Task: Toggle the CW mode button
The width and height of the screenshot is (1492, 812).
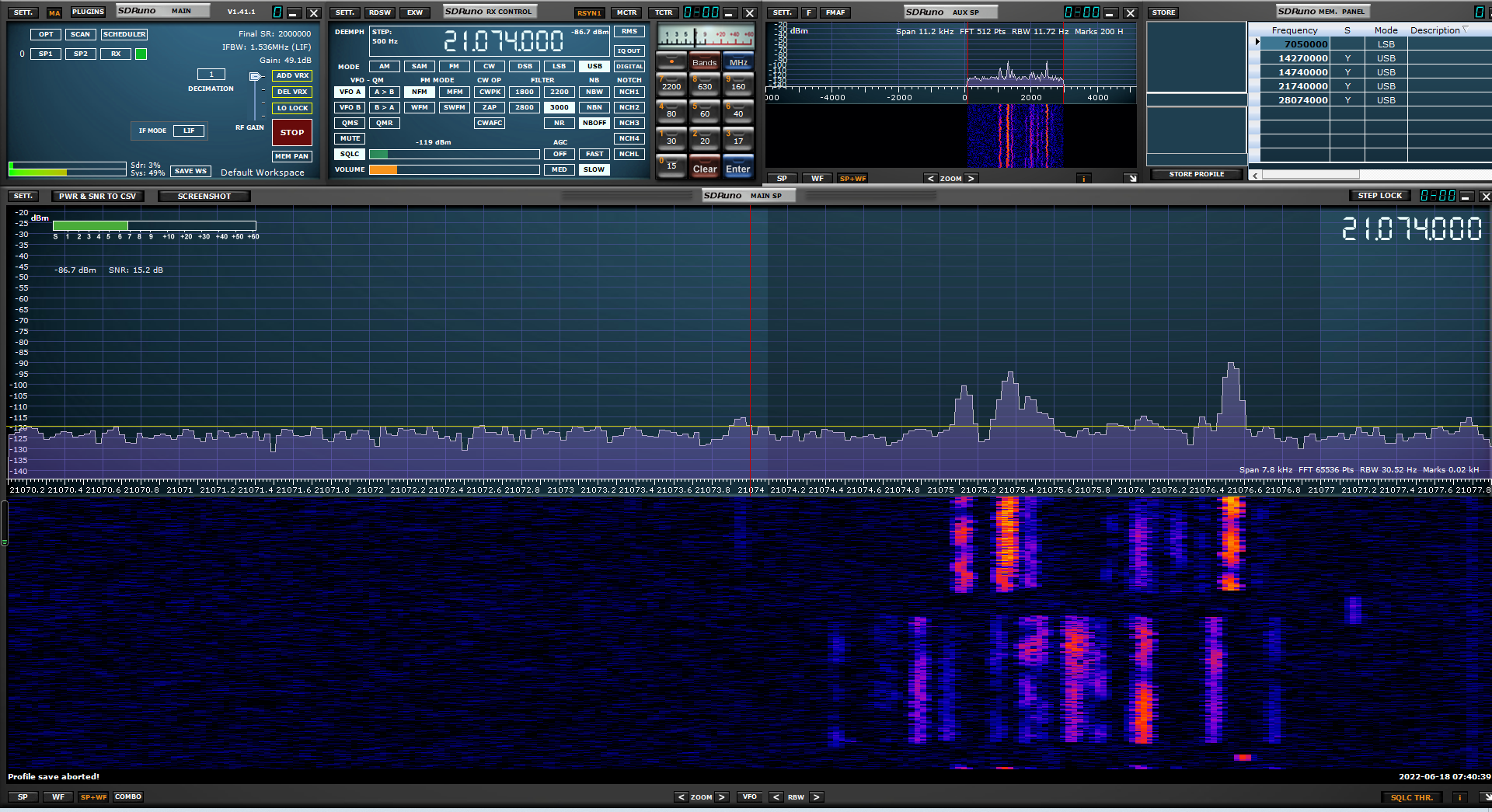Action: pyautogui.click(x=490, y=66)
